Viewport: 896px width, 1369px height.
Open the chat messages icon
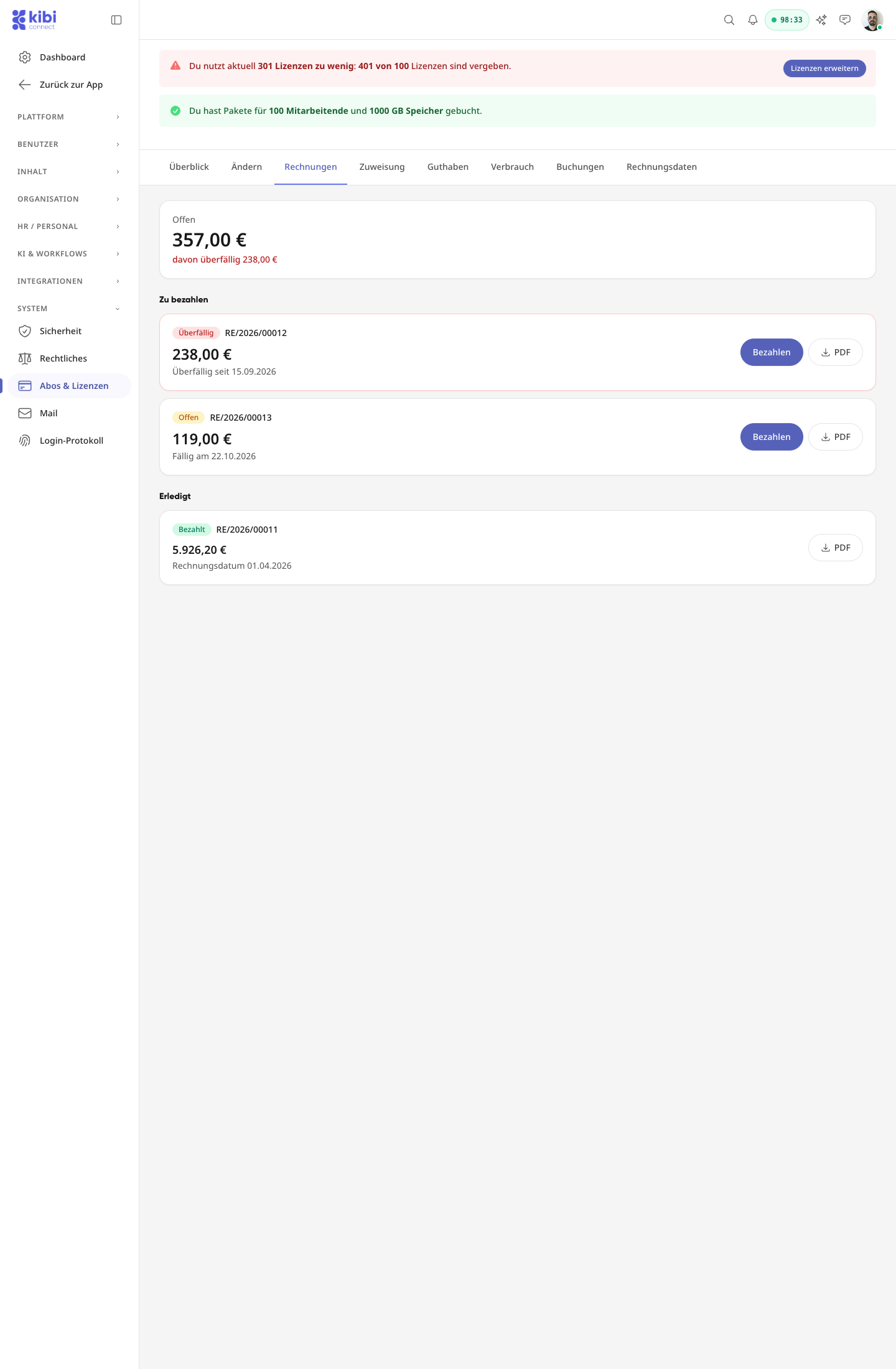click(x=845, y=20)
